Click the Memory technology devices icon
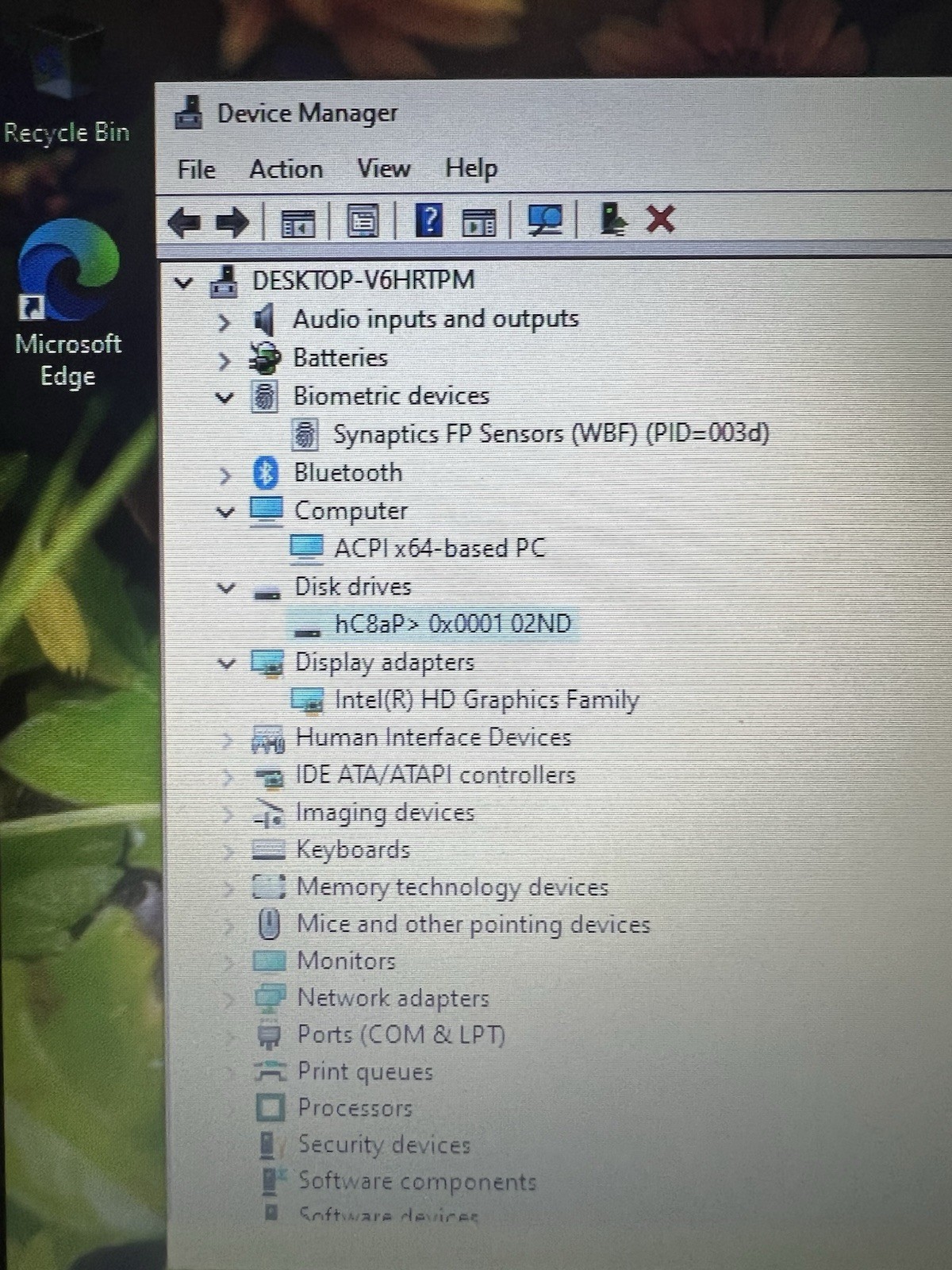This screenshot has height=1270, width=952. (270, 886)
